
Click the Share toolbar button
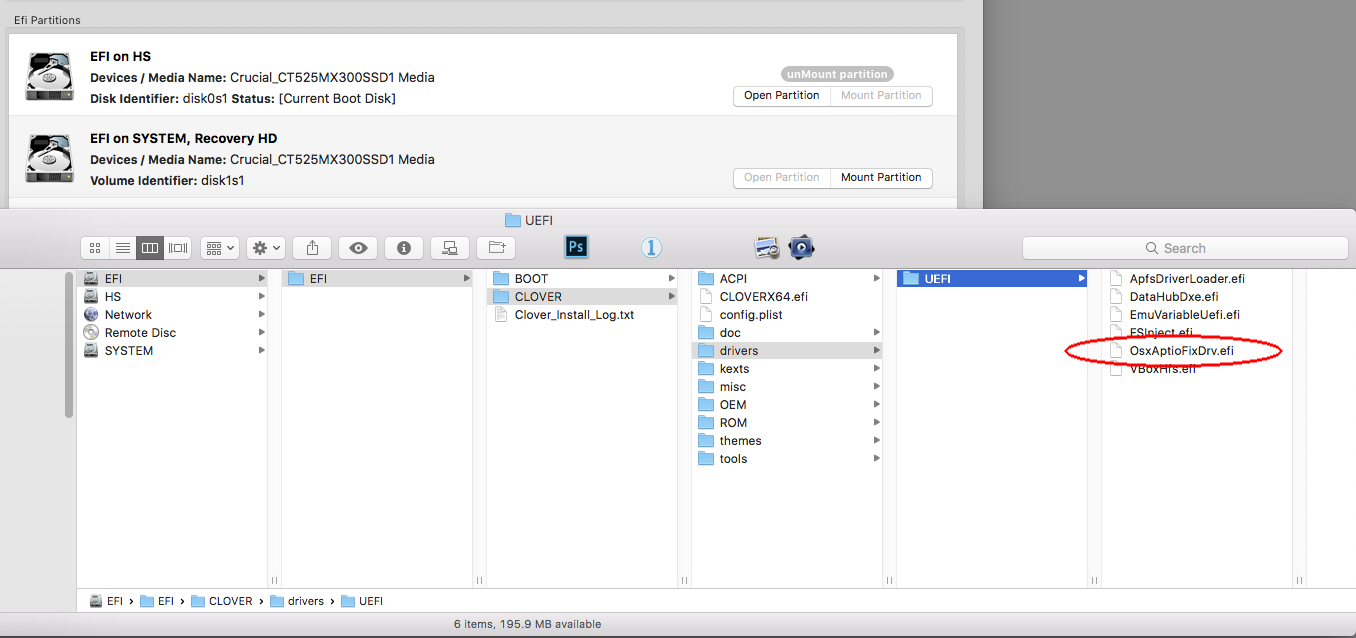click(312, 248)
